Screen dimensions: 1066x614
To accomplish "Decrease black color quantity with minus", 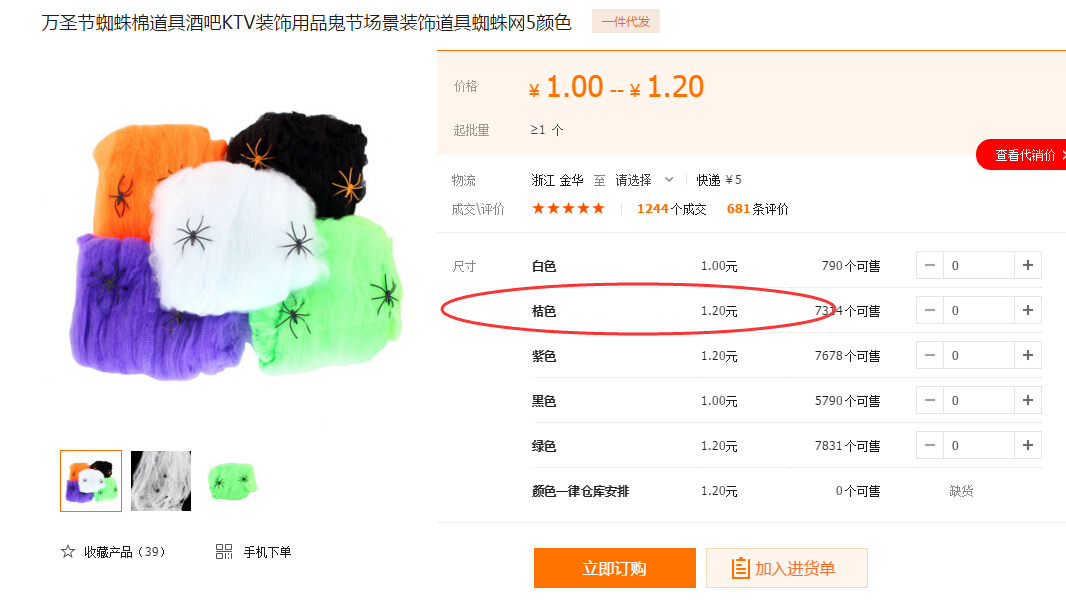I will (929, 400).
